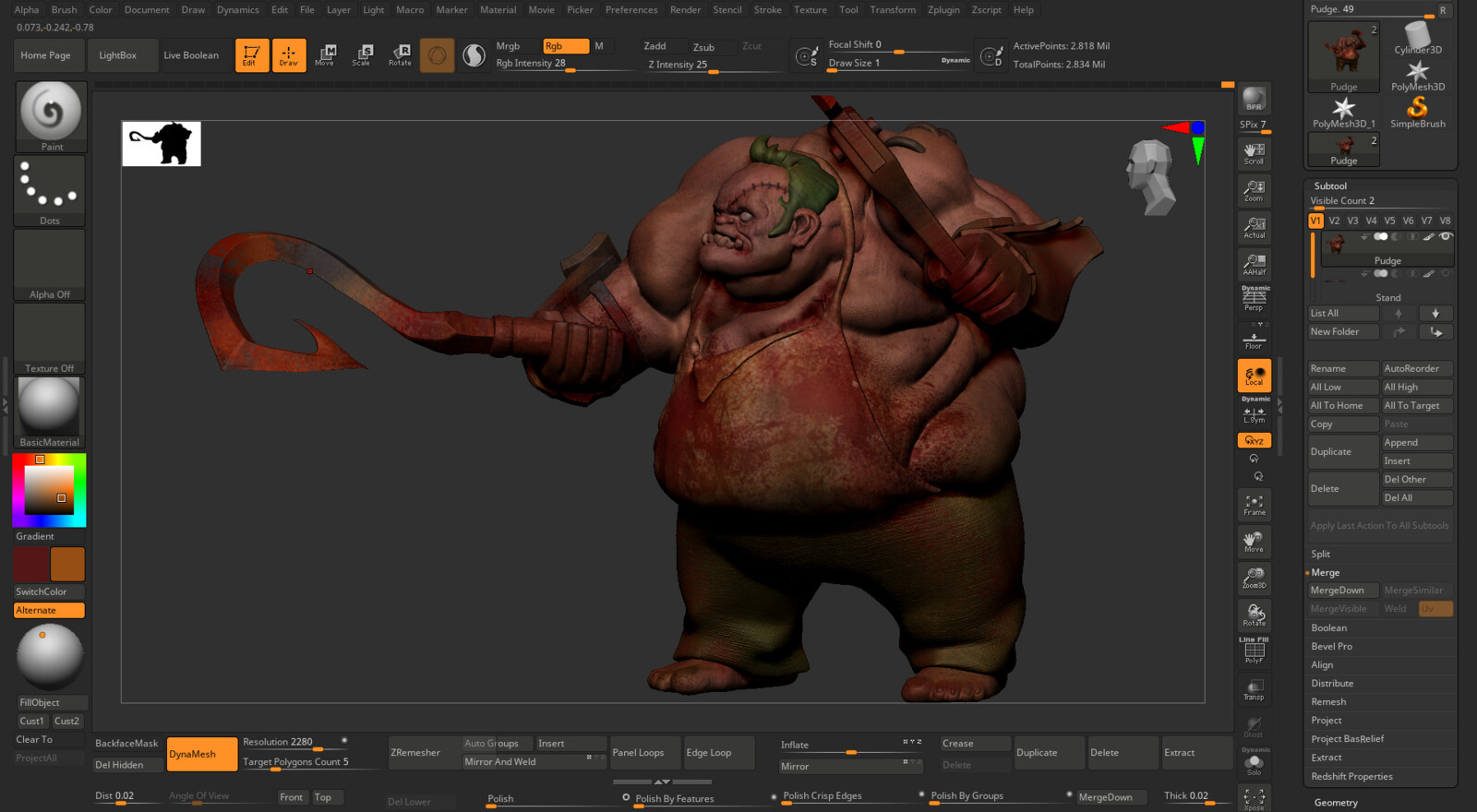Expand the Split section
1477x812 pixels.
click(x=1321, y=555)
